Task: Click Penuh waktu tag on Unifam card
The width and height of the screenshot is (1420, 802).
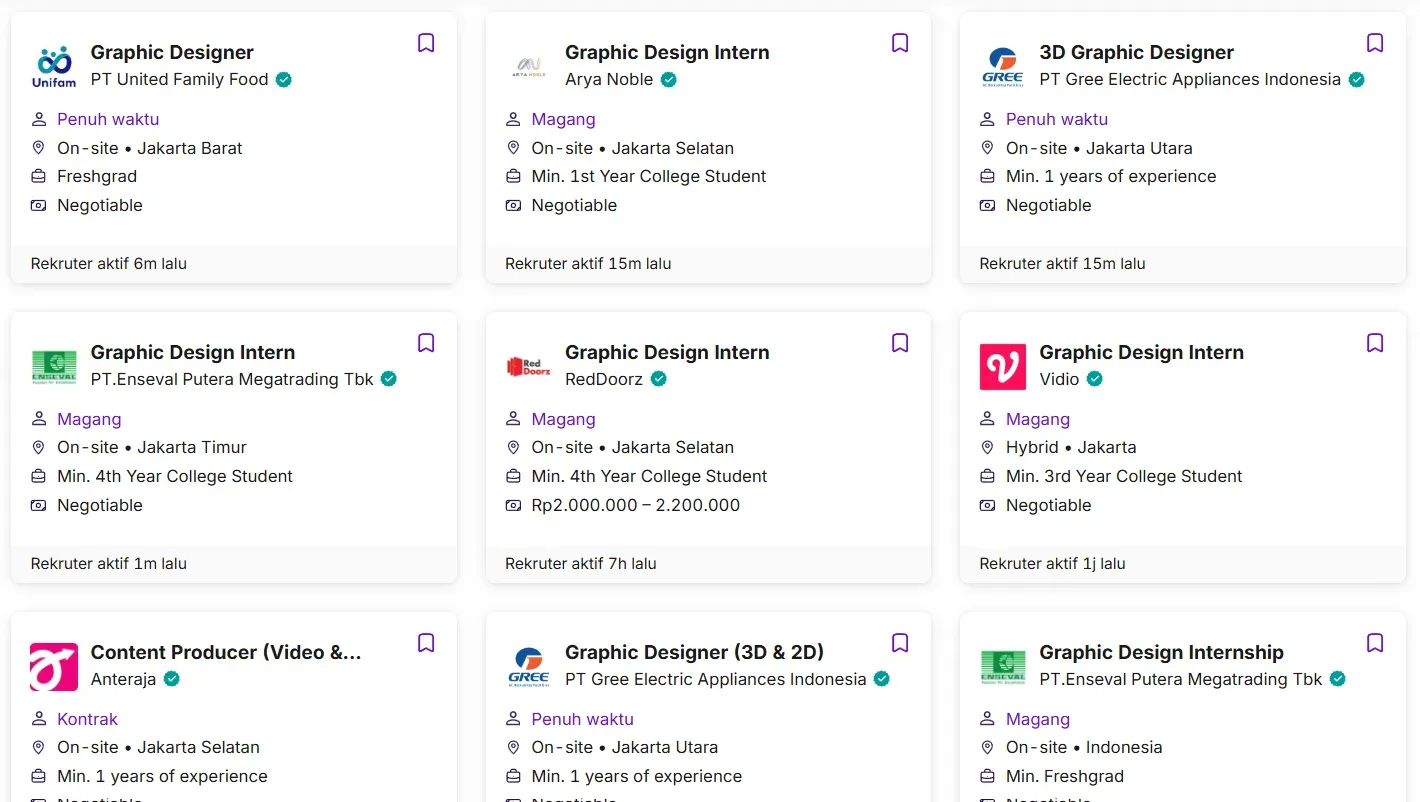Action: pyautogui.click(x=108, y=119)
